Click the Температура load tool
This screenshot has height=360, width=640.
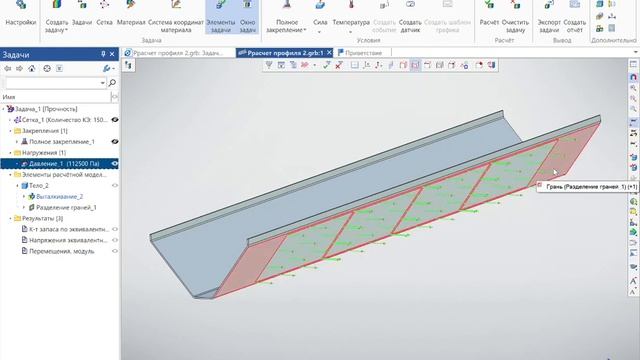click(x=351, y=16)
